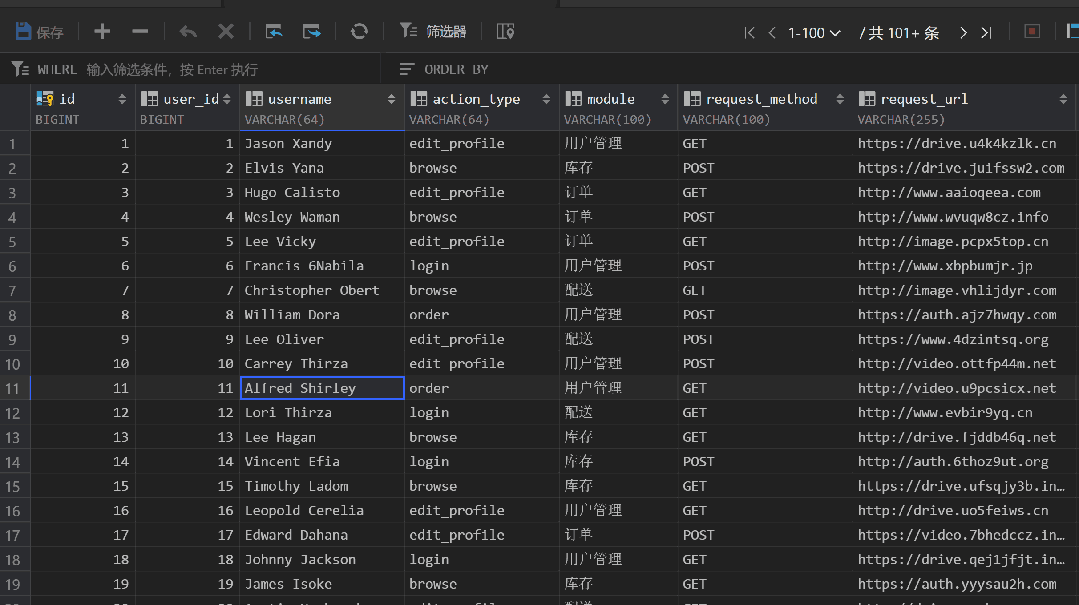Click the Christopher Obert username cell
The image size is (1079, 605).
pos(322,290)
